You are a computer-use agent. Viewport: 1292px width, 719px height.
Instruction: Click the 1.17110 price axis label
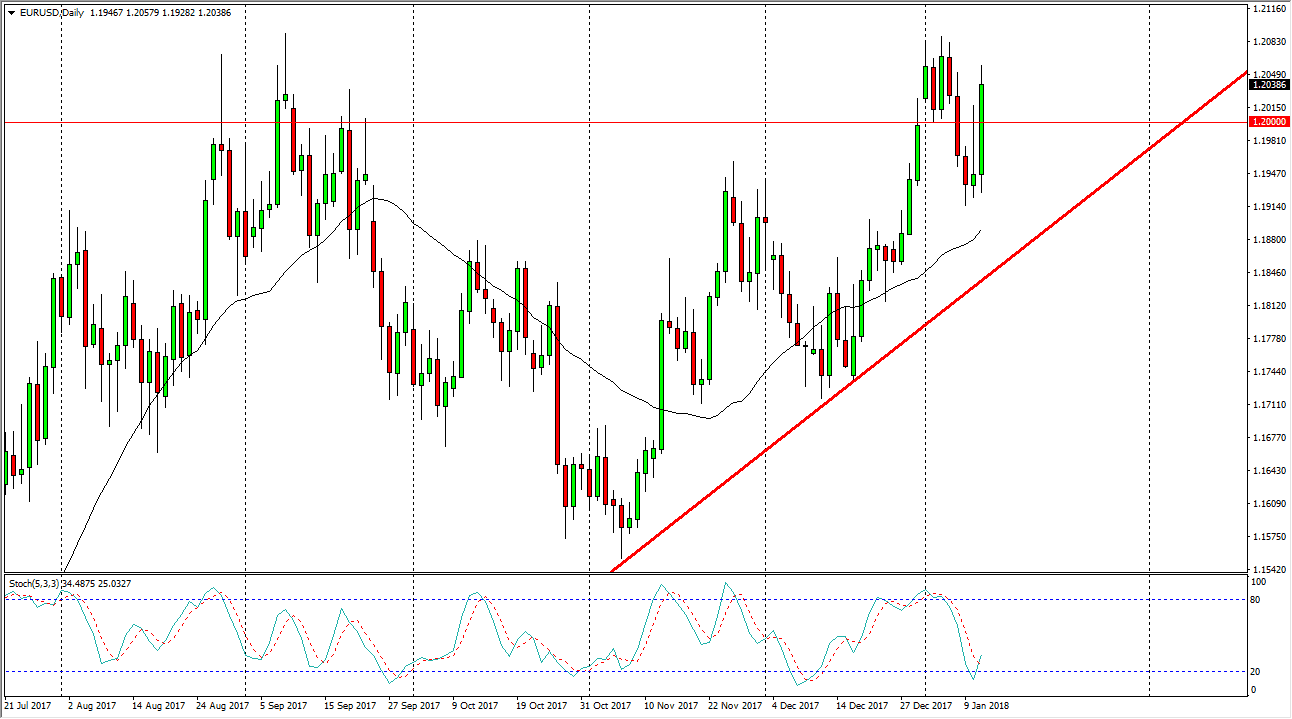pyautogui.click(x=1271, y=405)
